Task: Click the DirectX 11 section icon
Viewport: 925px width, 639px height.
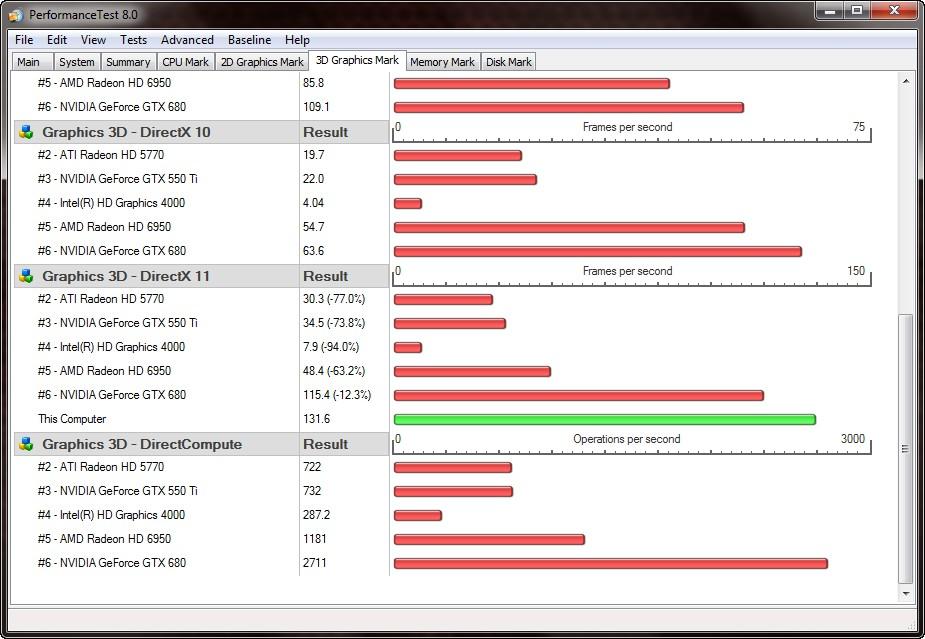Action: [26, 276]
